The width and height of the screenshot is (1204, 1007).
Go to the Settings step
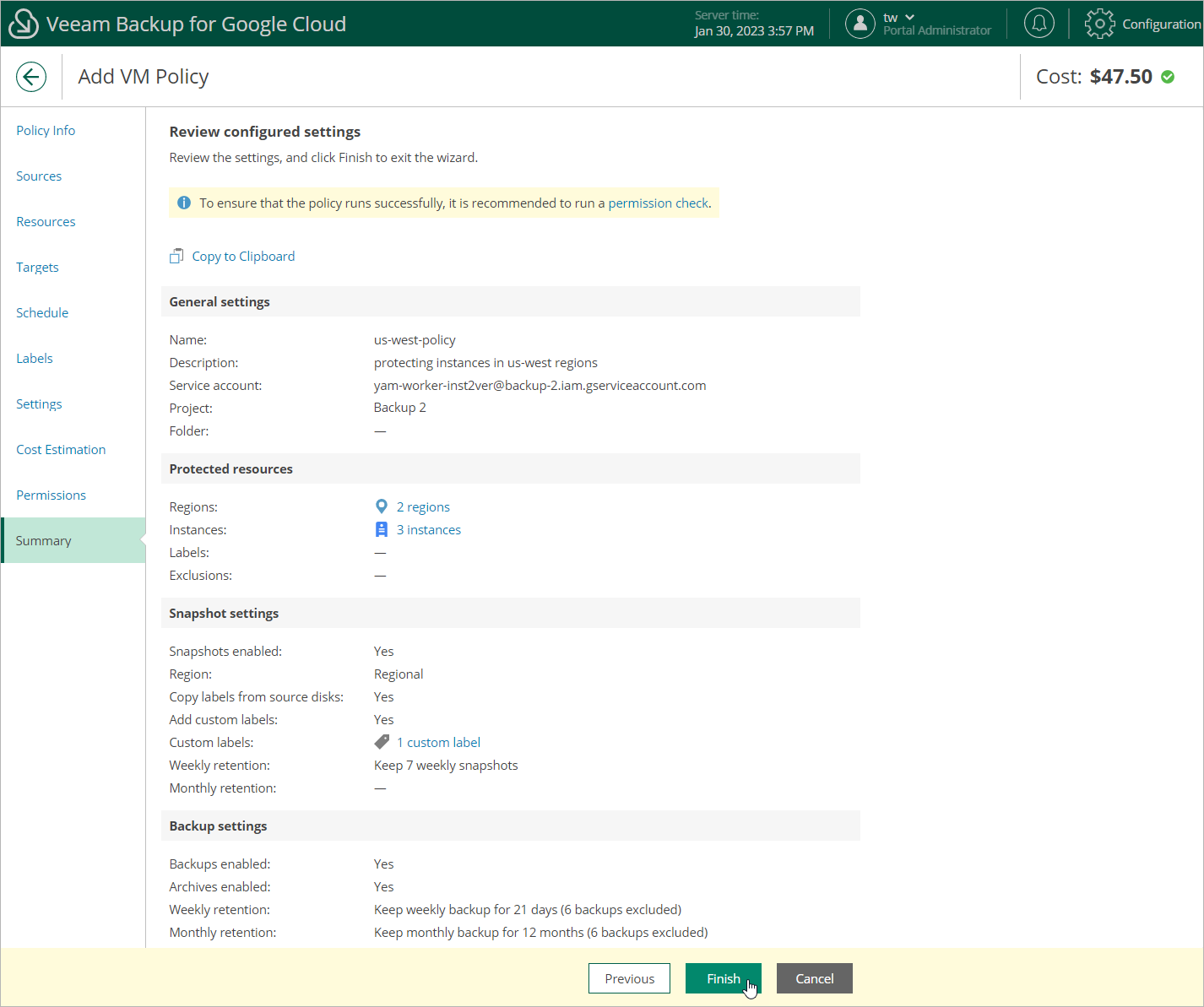[39, 403]
